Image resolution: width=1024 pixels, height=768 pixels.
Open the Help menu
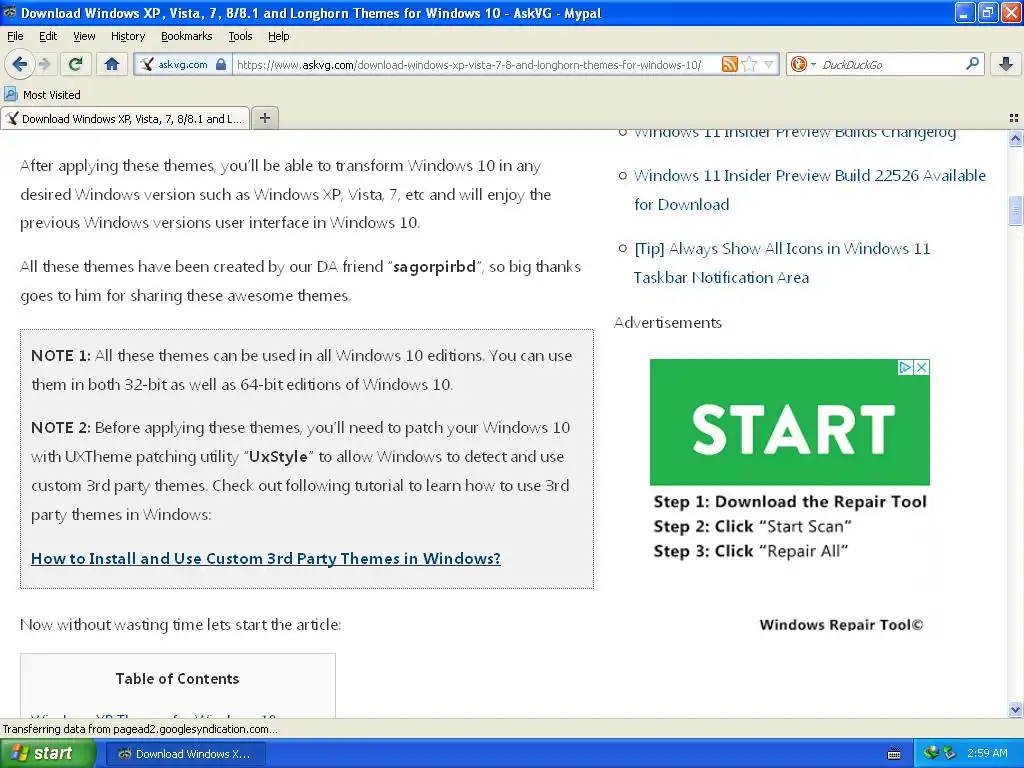[x=278, y=36]
